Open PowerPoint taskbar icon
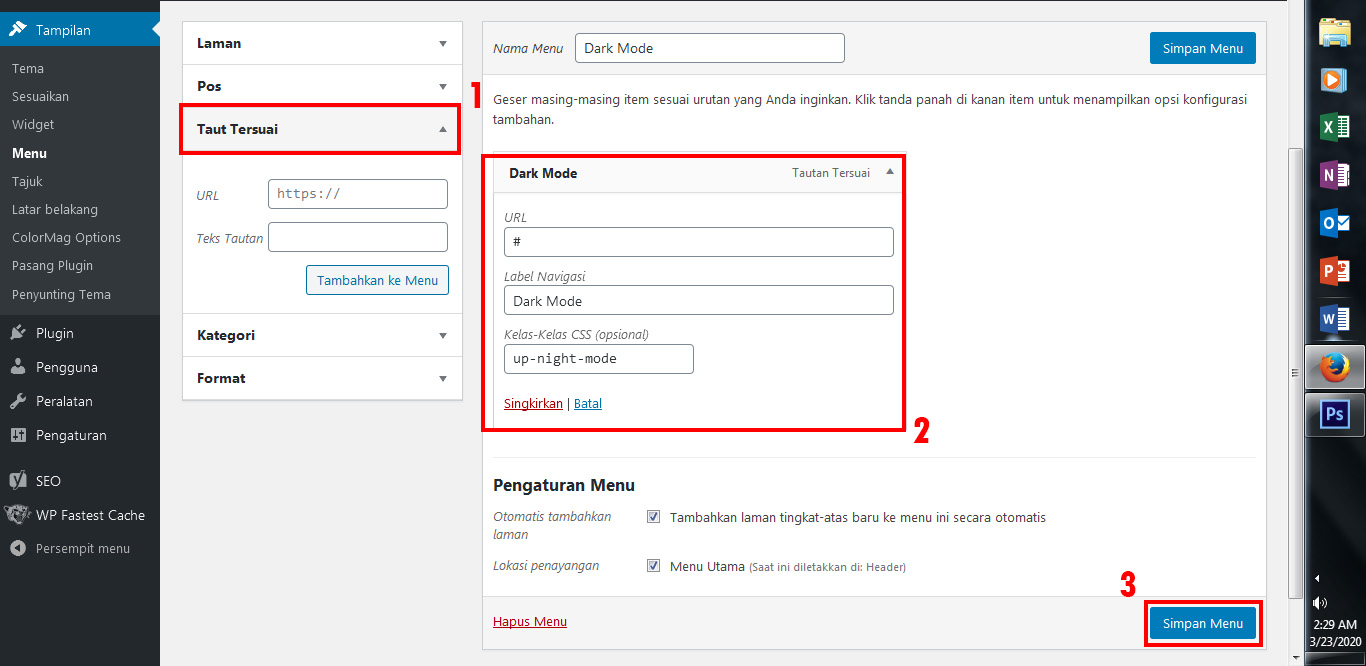Viewport: 1366px width, 666px height. click(x=1334, y=271)
